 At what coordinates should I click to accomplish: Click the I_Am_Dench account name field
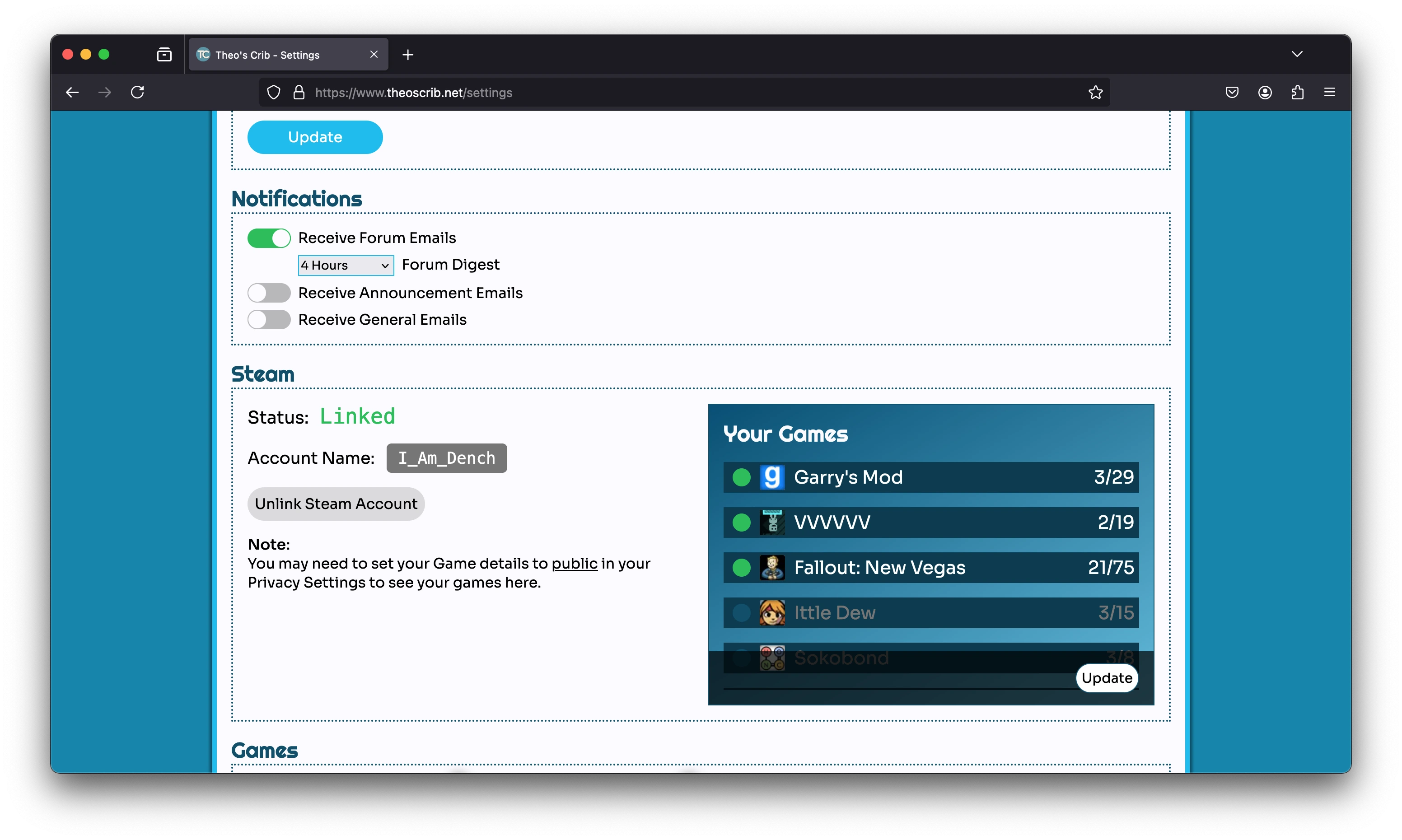click(x=447, y=458)
